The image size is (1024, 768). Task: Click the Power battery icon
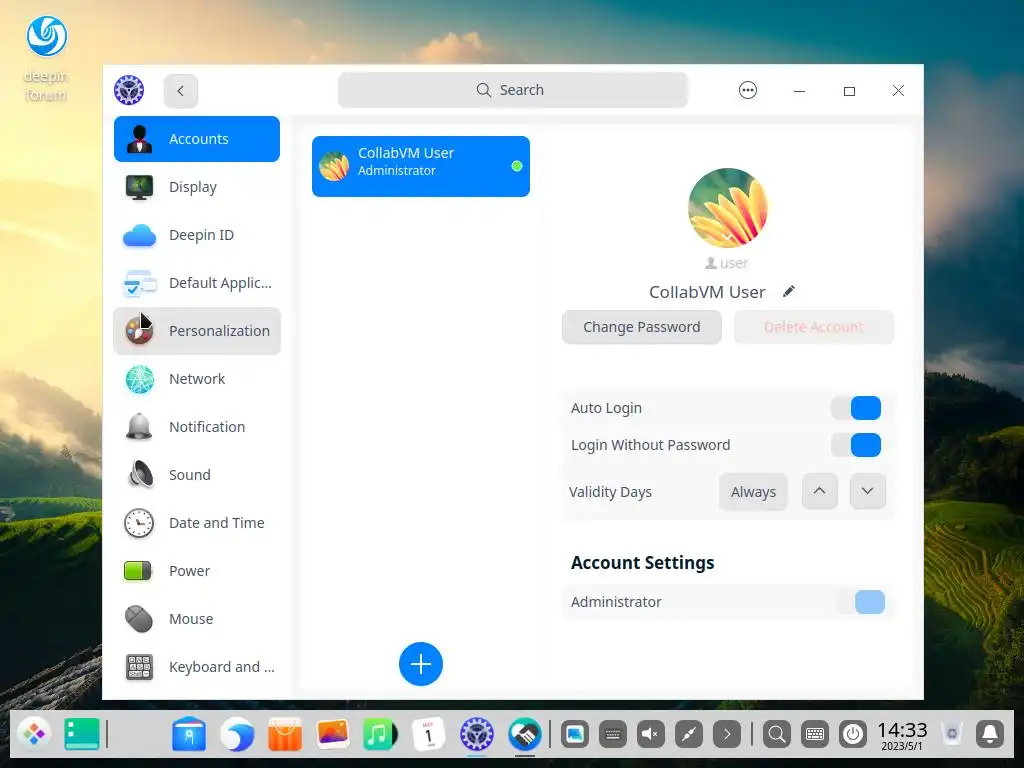[x=138, y=571]
